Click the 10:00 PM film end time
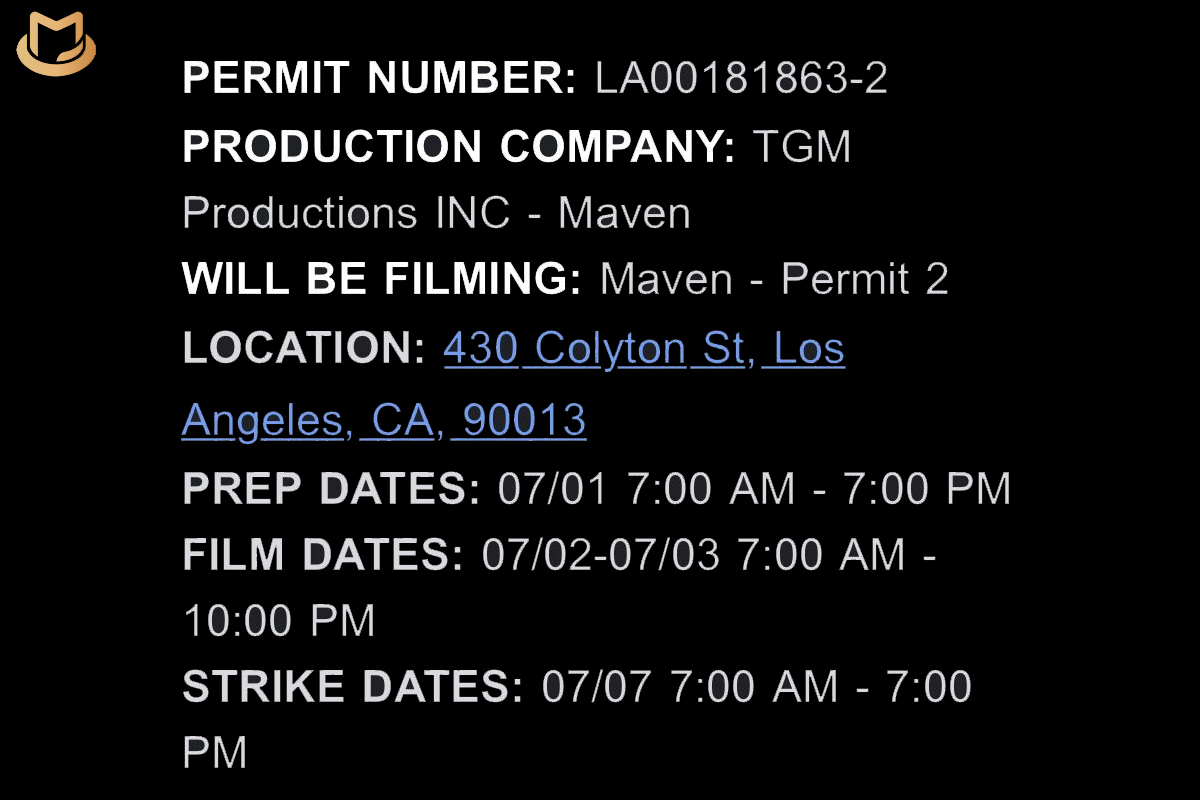 [x=279, y=621]
